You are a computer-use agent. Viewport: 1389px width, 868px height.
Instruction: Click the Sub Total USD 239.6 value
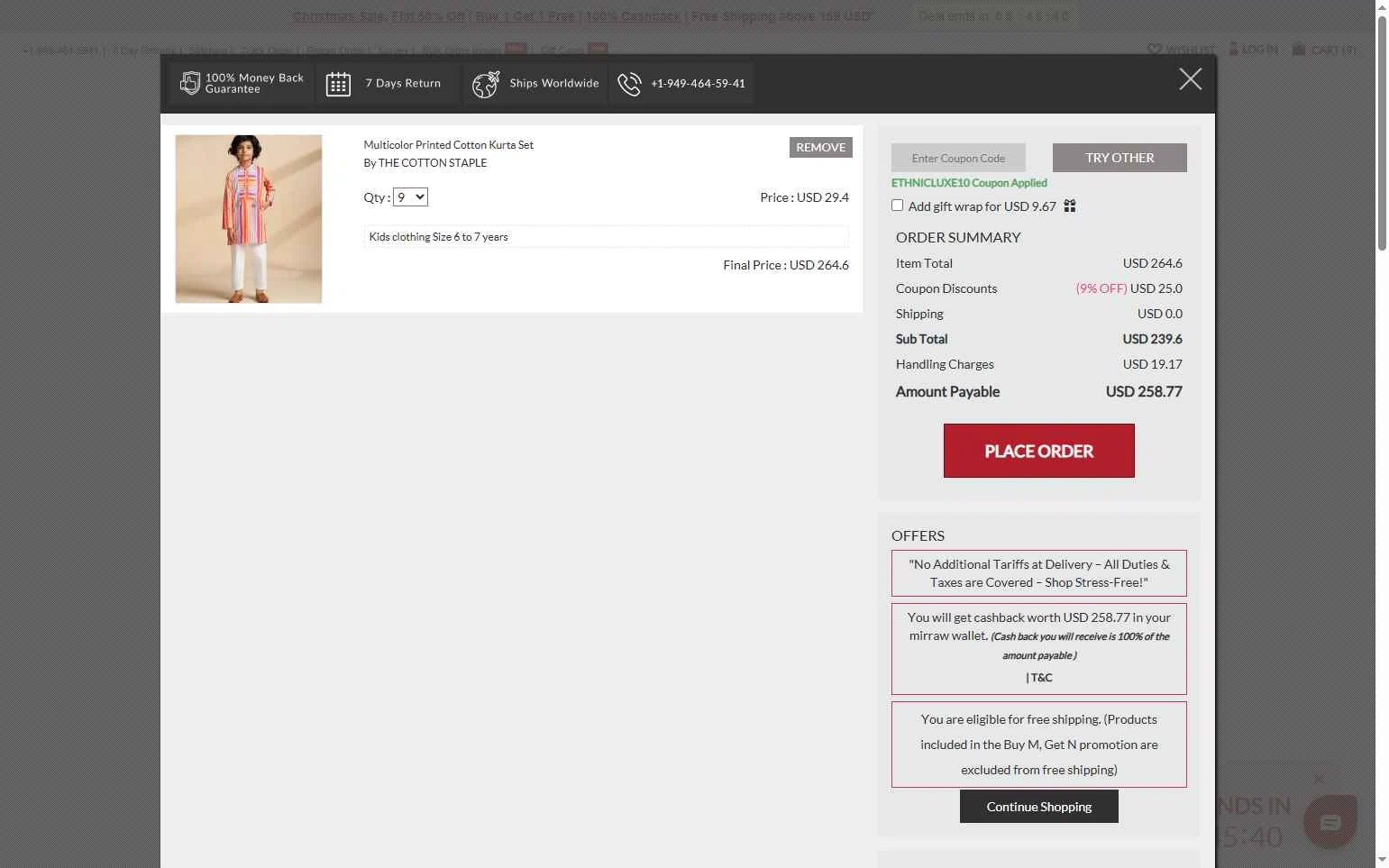pyautogui.click(x=1152, y=339)
